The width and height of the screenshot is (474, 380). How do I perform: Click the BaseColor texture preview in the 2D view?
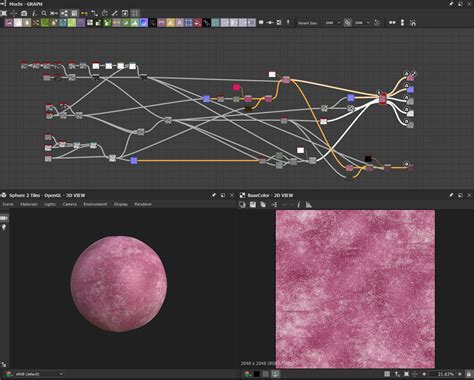355,289
